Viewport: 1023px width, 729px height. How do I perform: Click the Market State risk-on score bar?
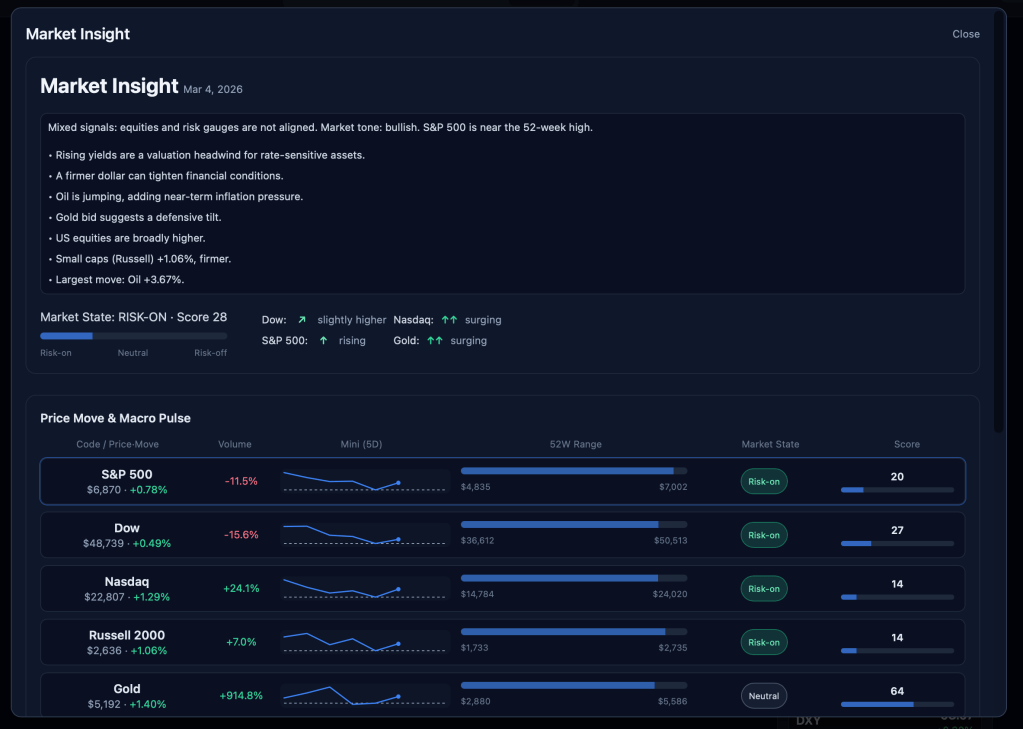pos(133,336)
